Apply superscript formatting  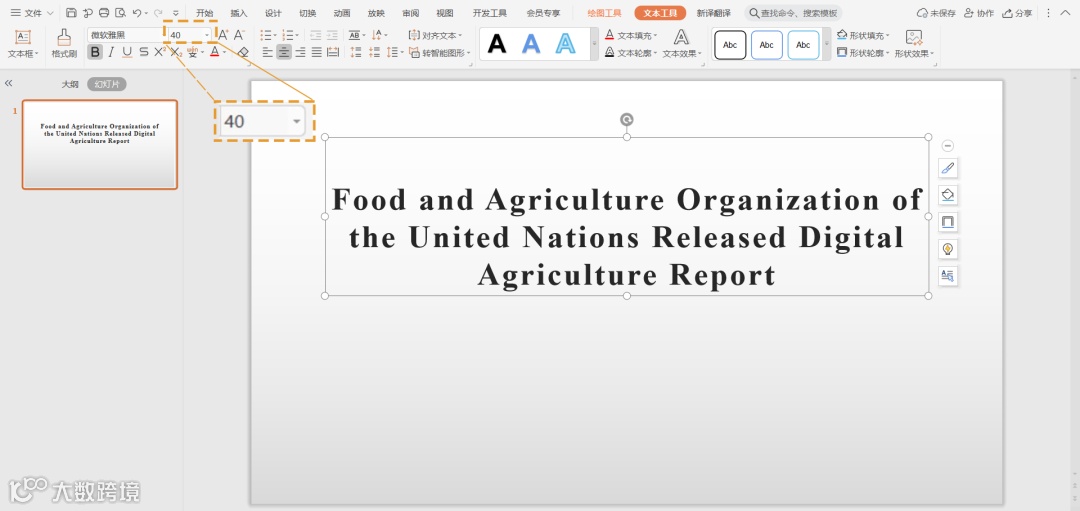point(159,52)
